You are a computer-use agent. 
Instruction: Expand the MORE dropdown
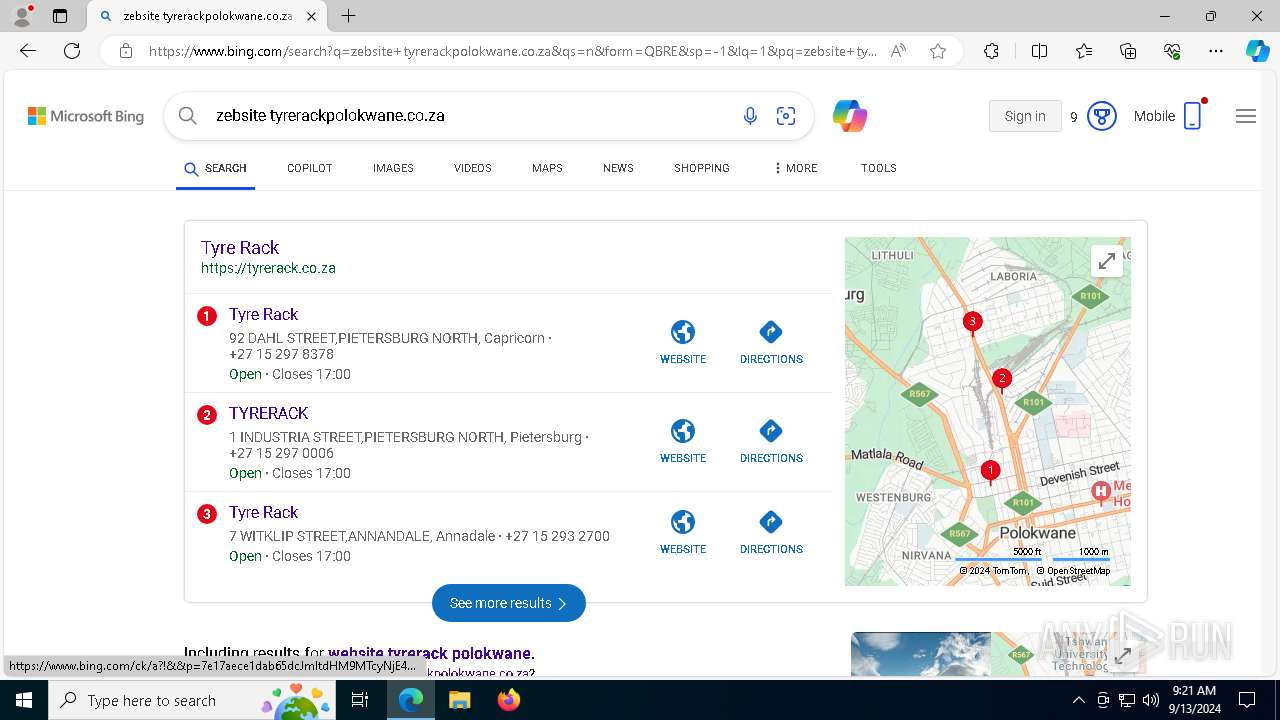(x=796, y=168)
